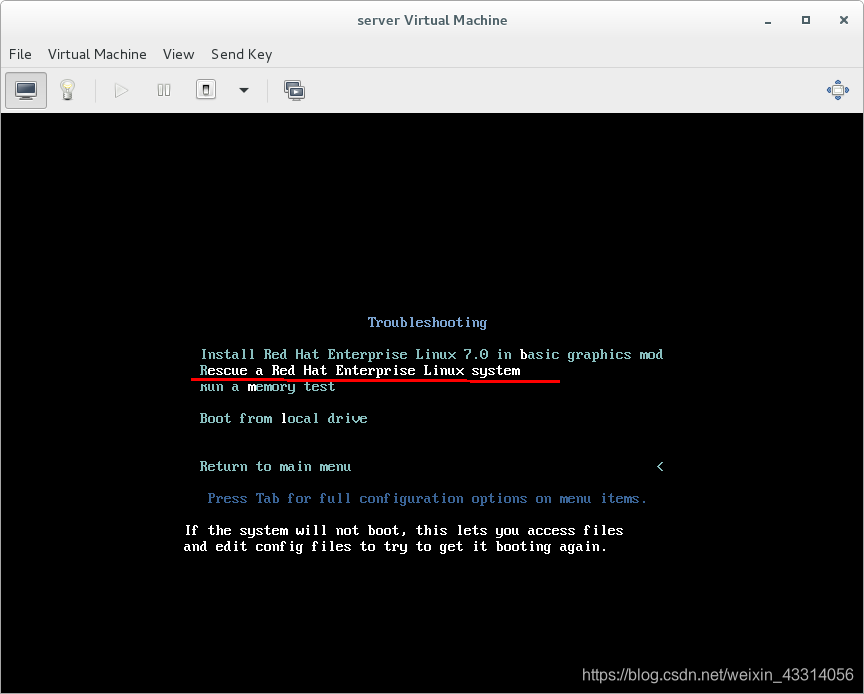This screenshot has height=694, width=864.
Task: Click the Troubleshooting menu heading
Action: tap(427, 322)
